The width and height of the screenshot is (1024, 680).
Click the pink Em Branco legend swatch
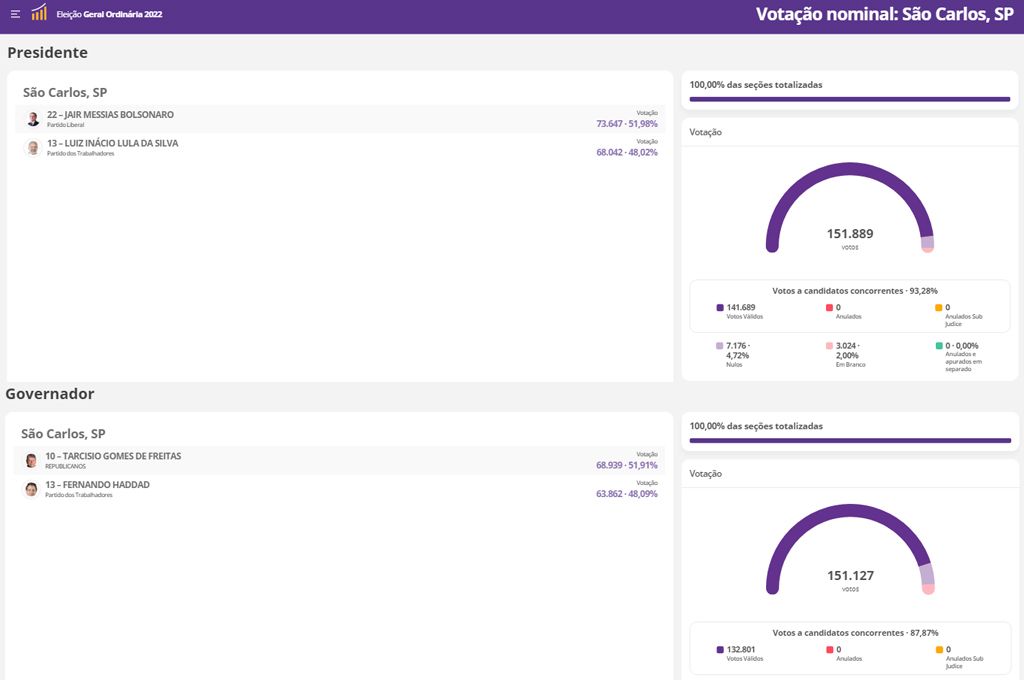pyautogui.click(x=829, y=346)
